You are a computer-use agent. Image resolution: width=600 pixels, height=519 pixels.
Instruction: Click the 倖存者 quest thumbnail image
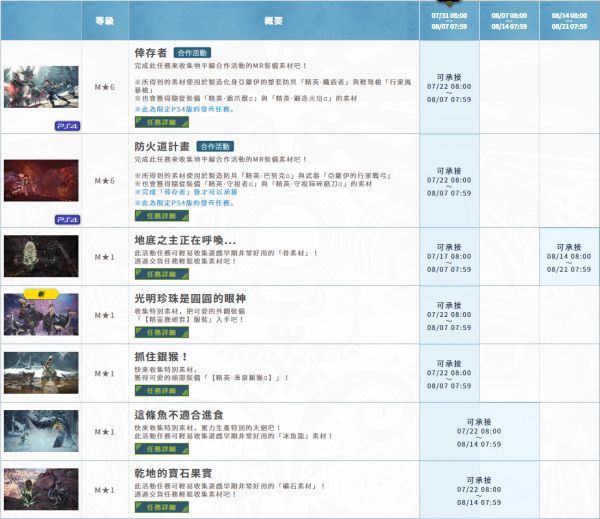(x=41, y=87)
